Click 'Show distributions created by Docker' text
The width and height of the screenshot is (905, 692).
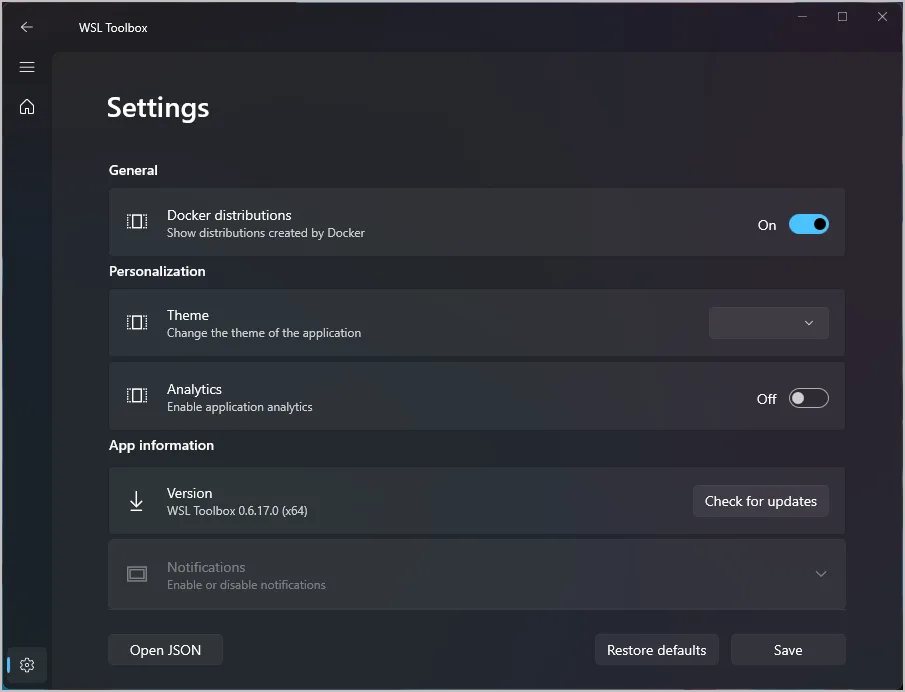click(266, 233)
